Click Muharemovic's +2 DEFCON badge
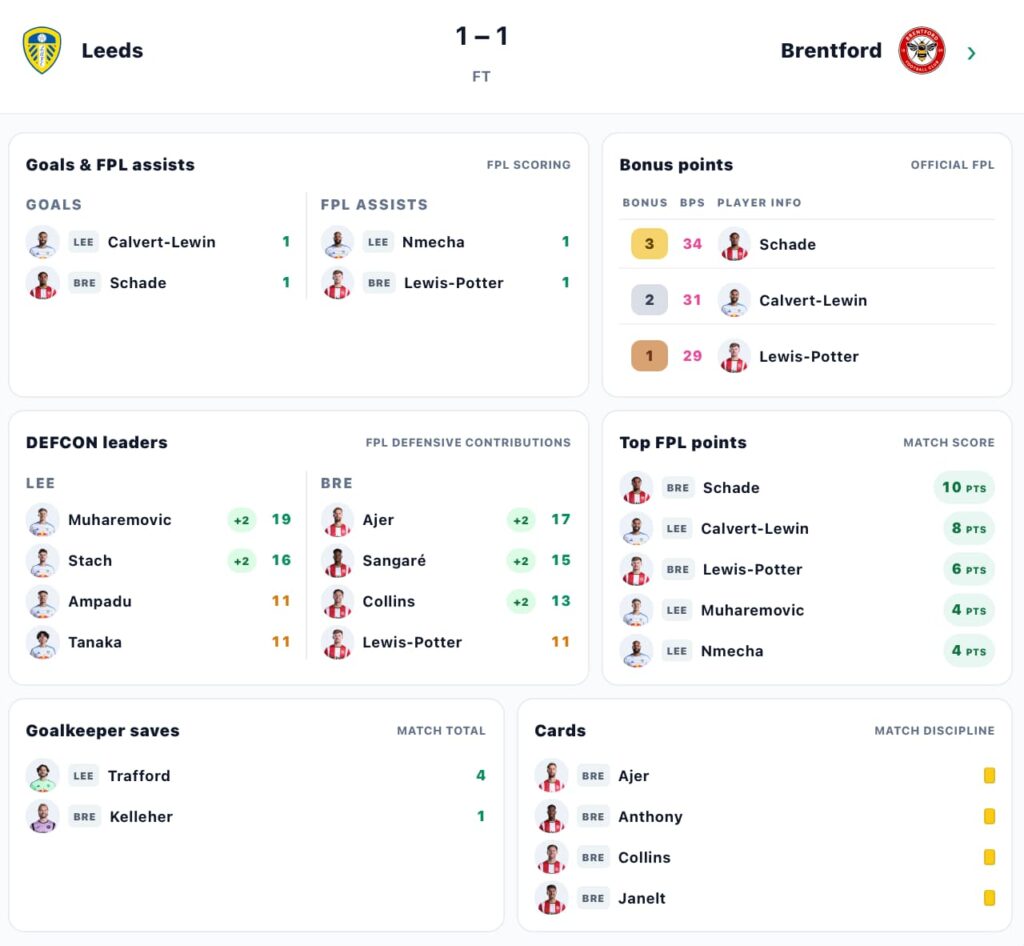 tap(242, 520)
